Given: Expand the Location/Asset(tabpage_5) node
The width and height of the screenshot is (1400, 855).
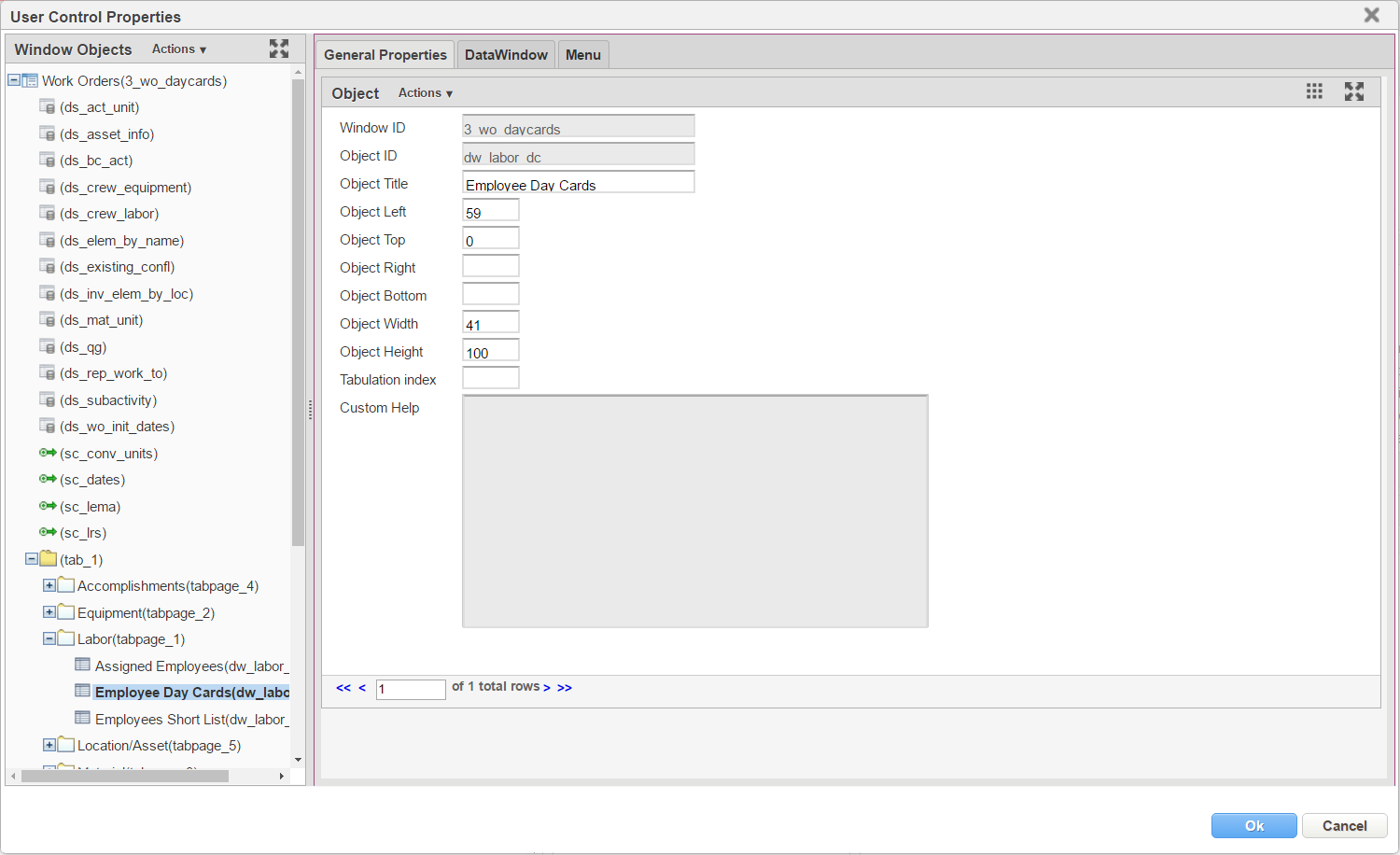Looking at the screenshot, I should (x=49, y=746).
